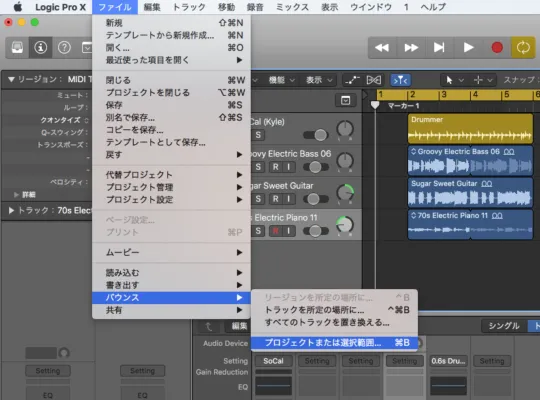This screenshot has height=400, width=540.
Task: Click the Sugar Sweet Guitar pan knob
Action: [345, 193]
